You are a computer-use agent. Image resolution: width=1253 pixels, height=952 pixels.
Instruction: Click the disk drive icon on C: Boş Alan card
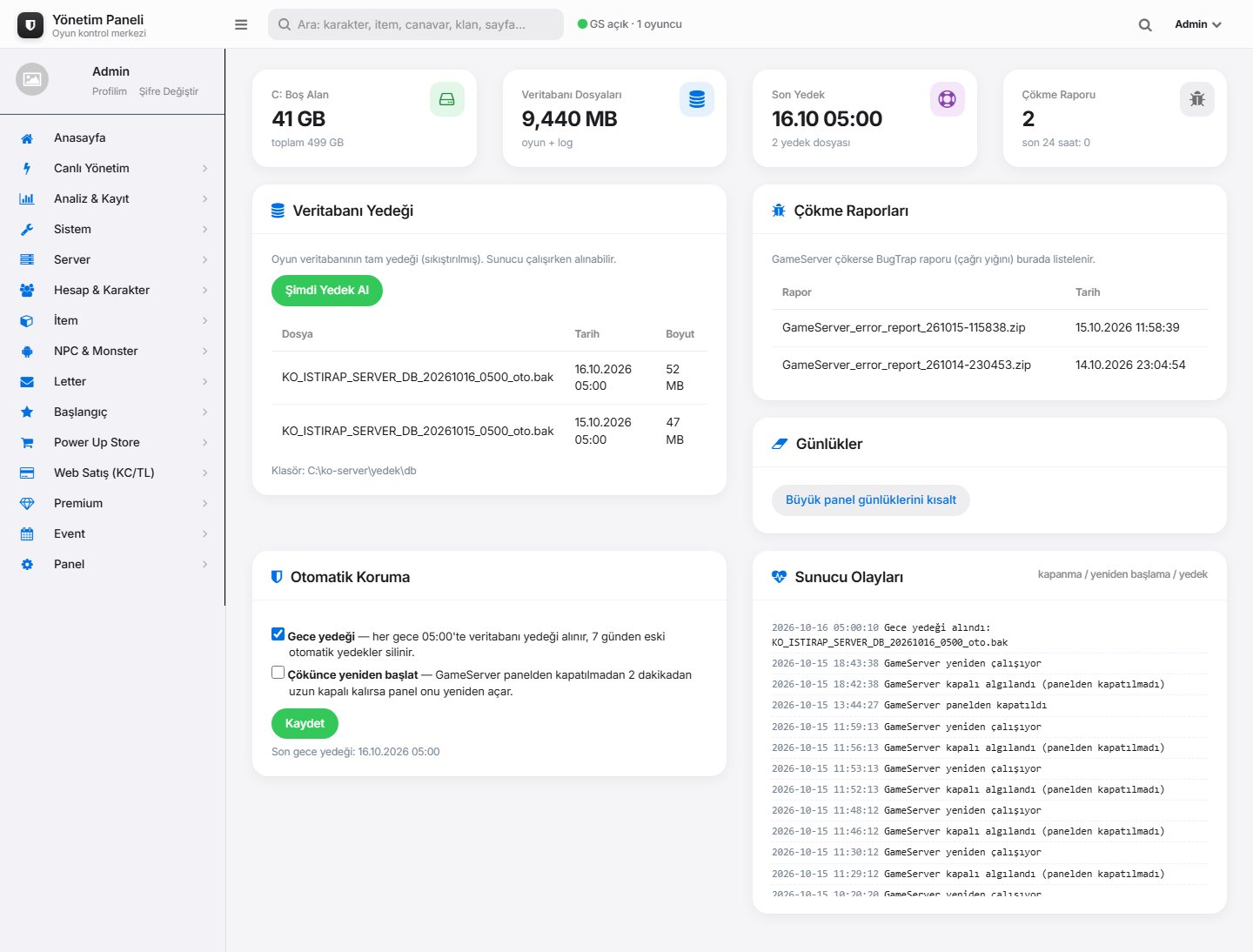[447, 99]
